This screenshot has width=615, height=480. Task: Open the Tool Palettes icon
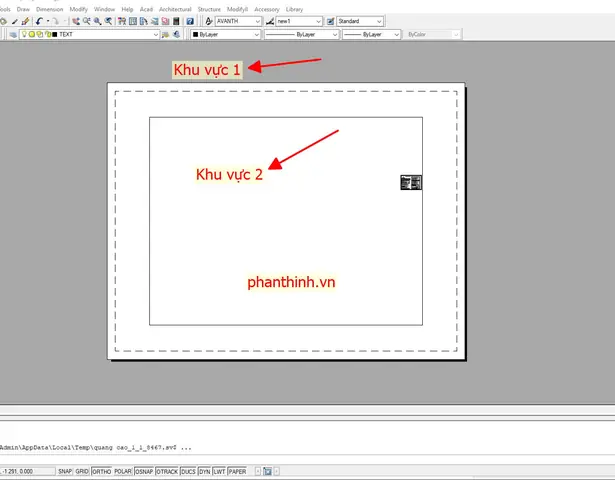tap(144, 21)
